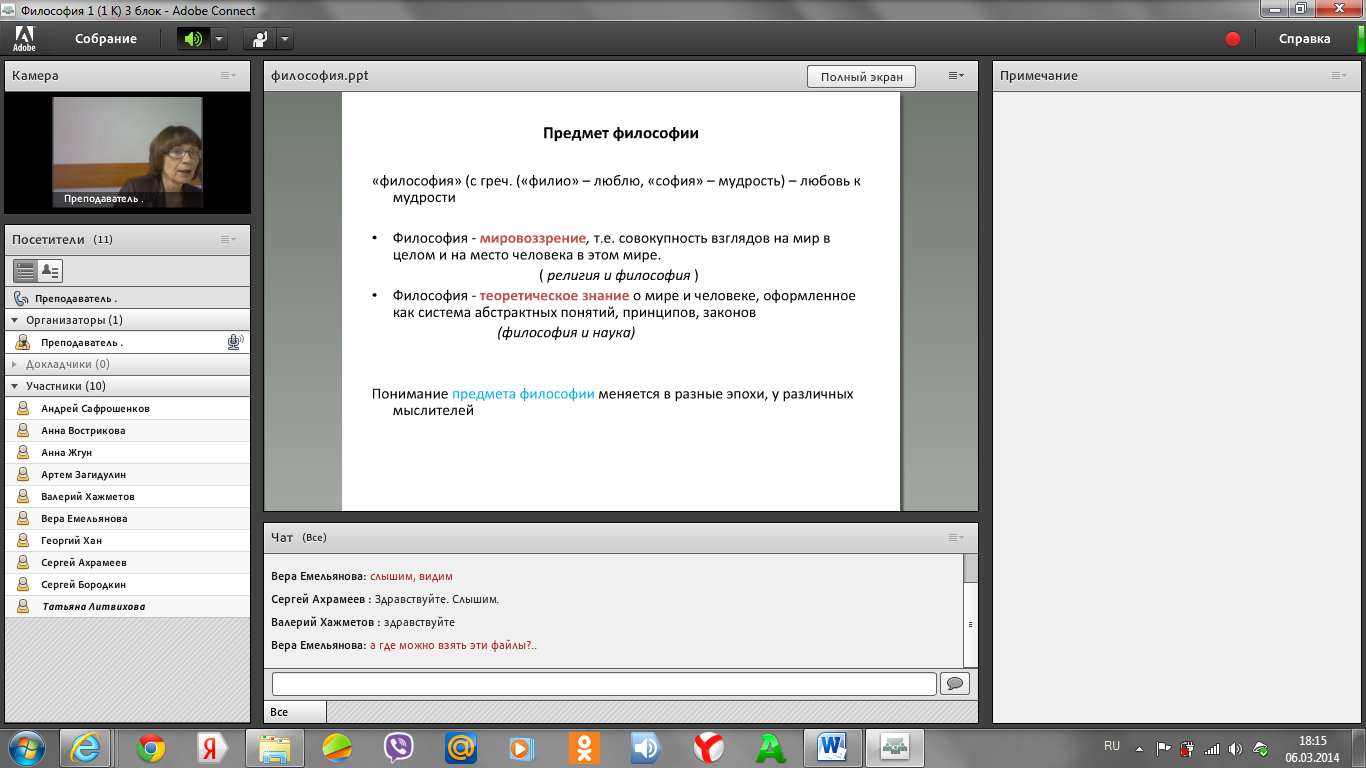Open философия.ppt pod options menu
Image resolution: width=1366 pixels, height=768 pixels.
(x=957, y=76)
